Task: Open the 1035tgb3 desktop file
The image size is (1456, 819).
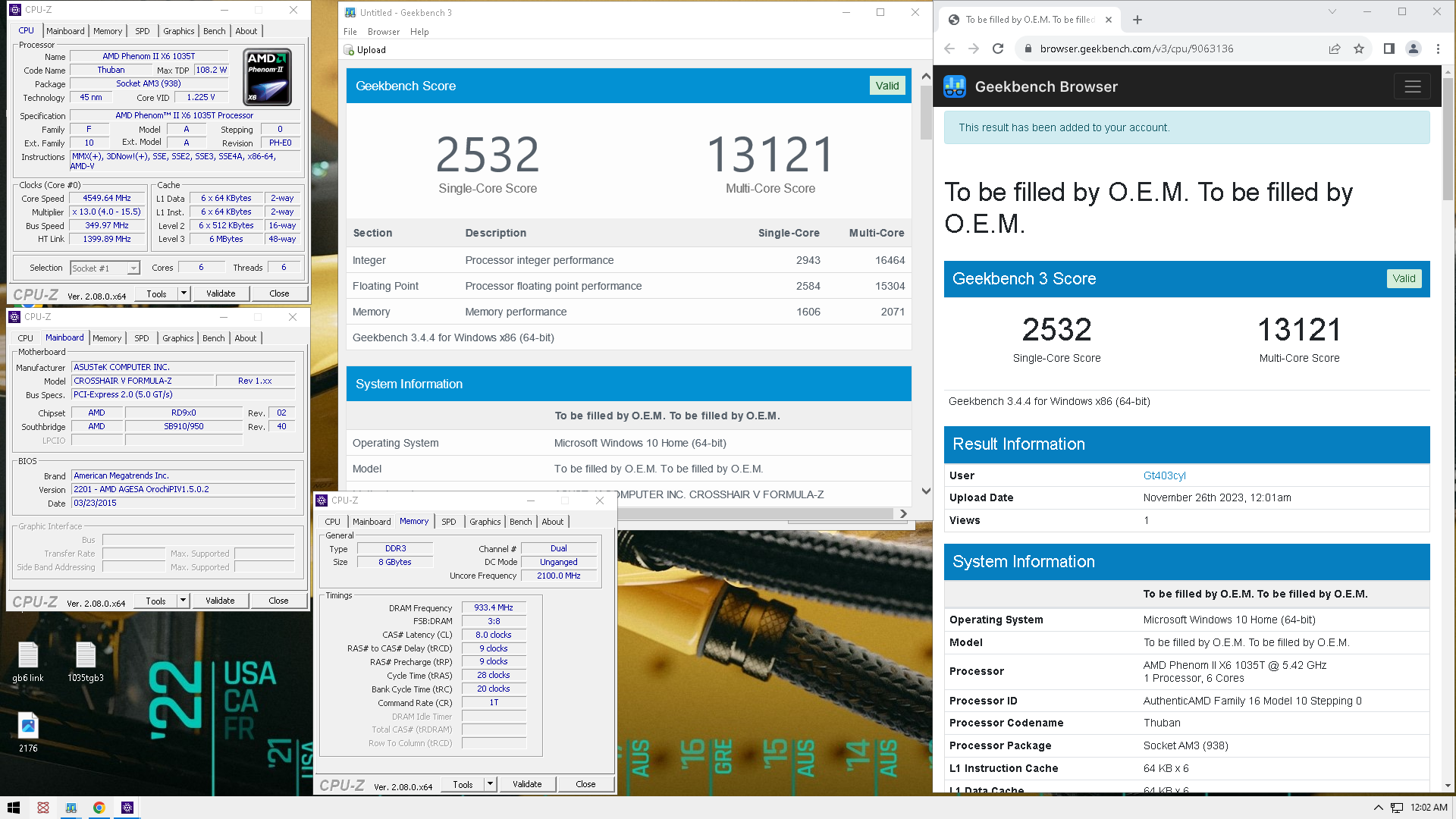Action: tap(86, 661)
